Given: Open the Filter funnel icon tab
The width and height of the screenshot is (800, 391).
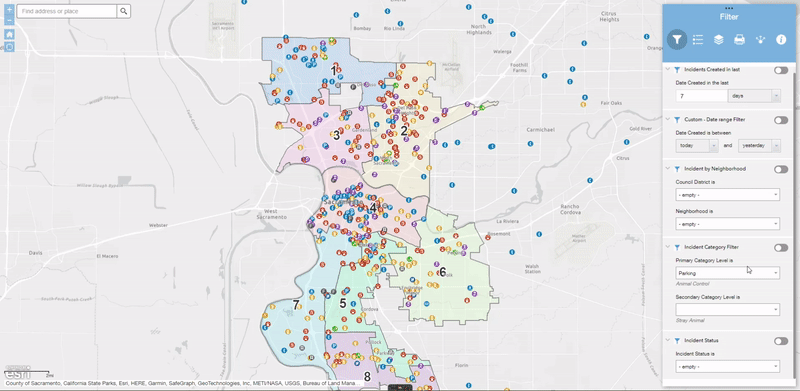Looking at the screenshot, I should tap(677, 39).
